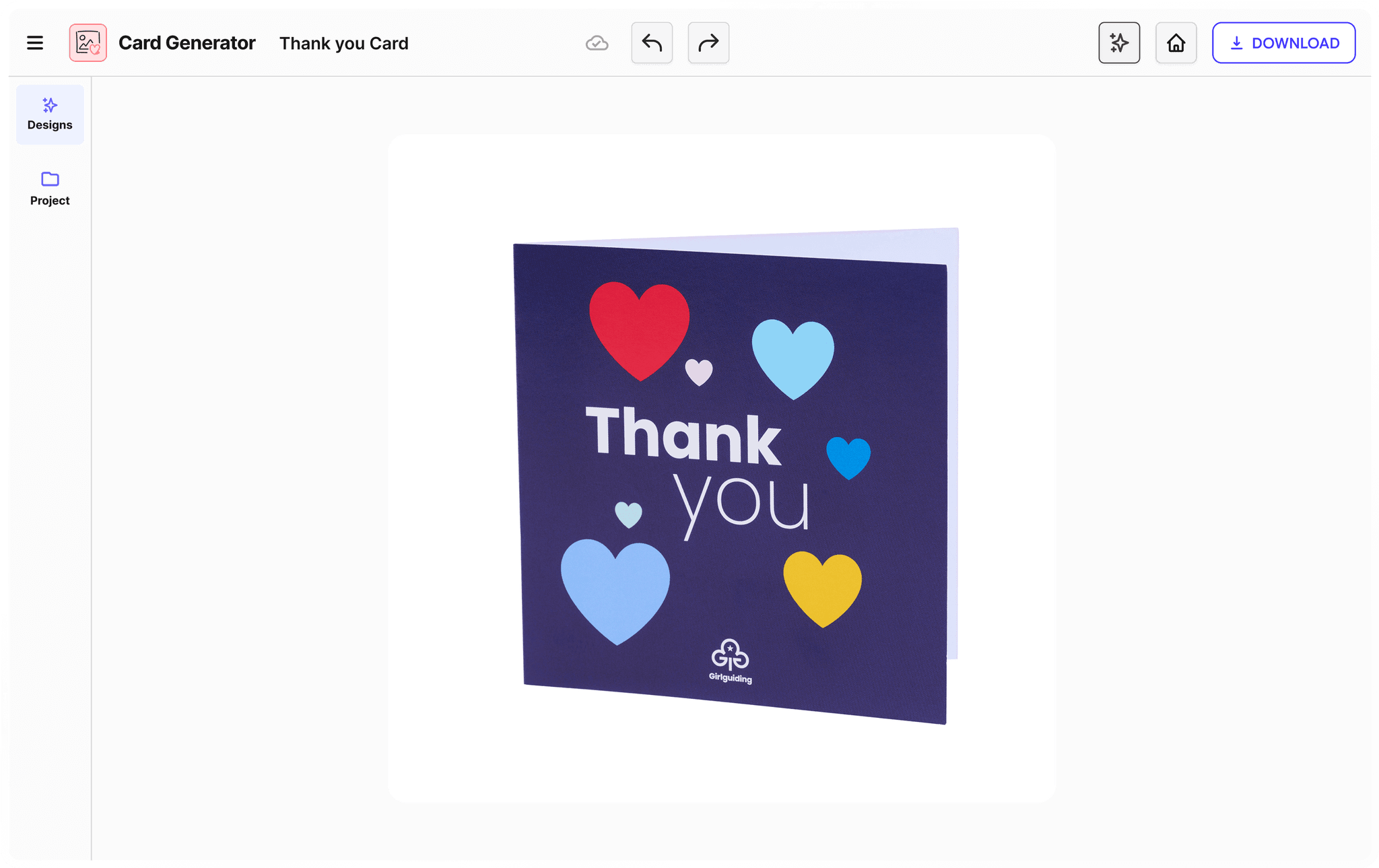The height and width of the screenshot is (868, 1379).
Task: Click the Card Generator logo icon
Action: click(88, 43)
